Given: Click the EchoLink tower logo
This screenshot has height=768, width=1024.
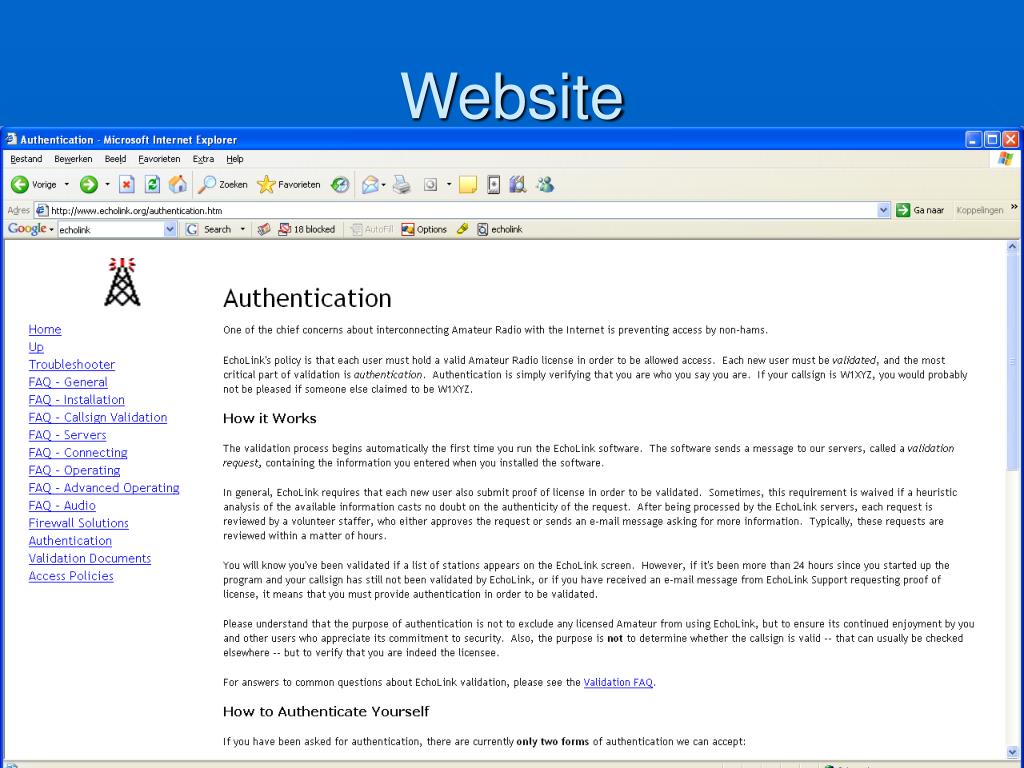Looking at the screenshot, I should click(122, 281).
